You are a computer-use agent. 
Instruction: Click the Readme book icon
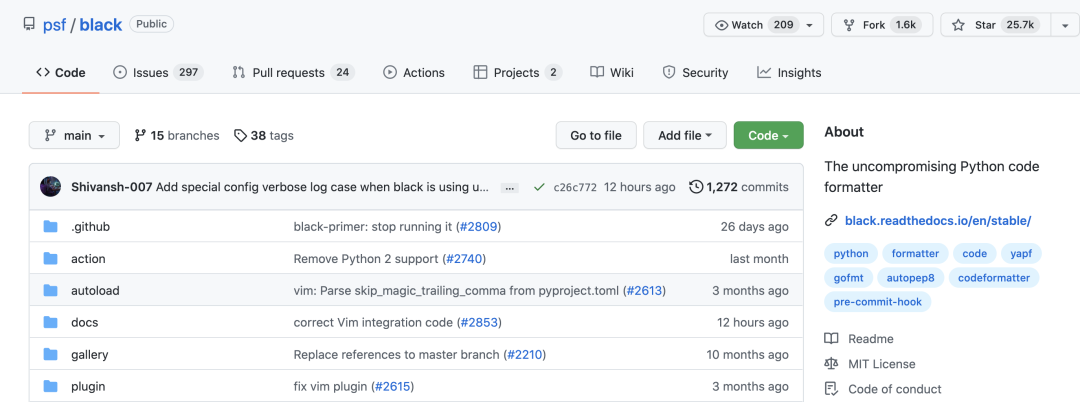click(831, 339)
